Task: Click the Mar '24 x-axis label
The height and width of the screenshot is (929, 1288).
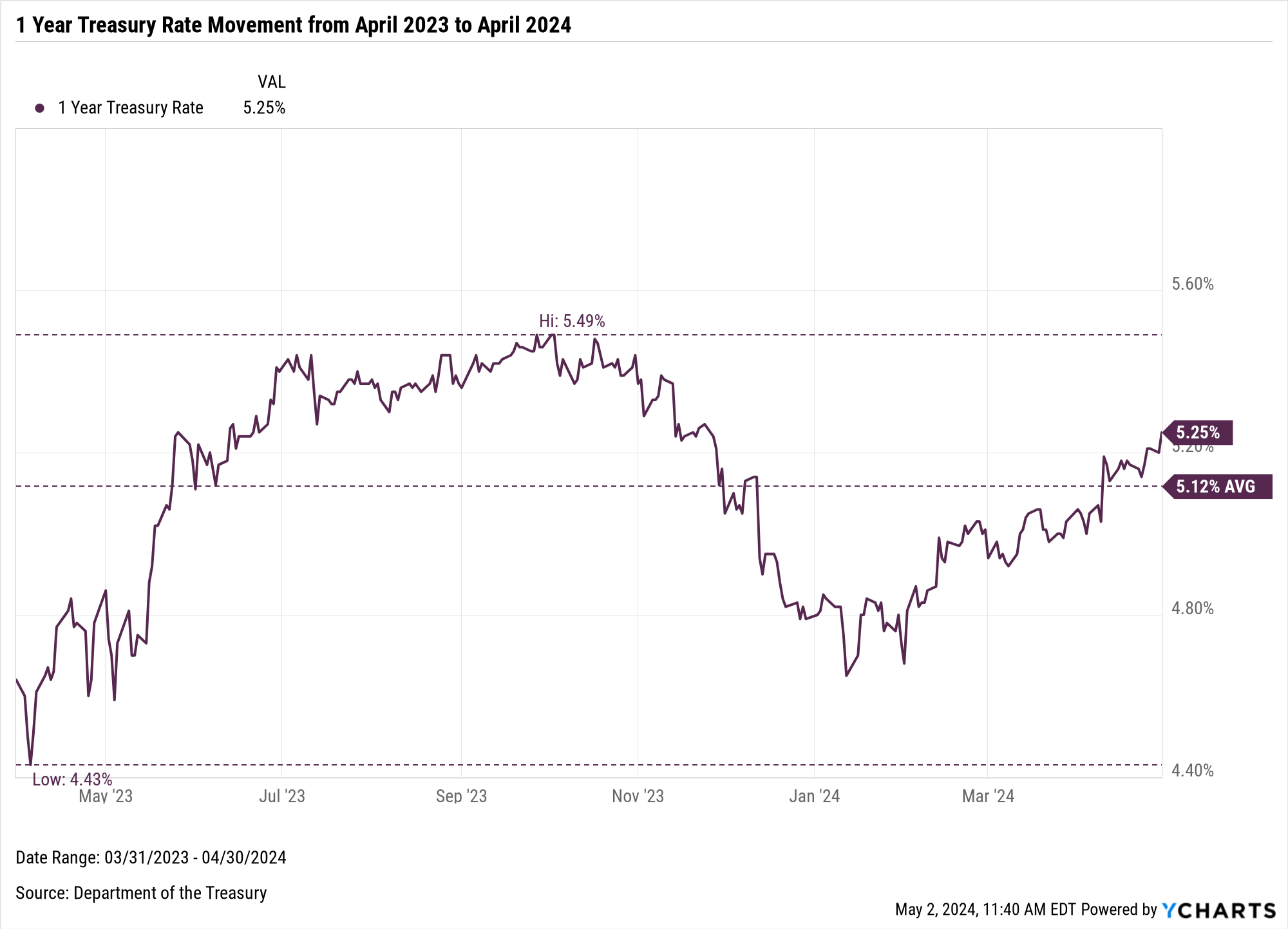Action: (988, 796)
